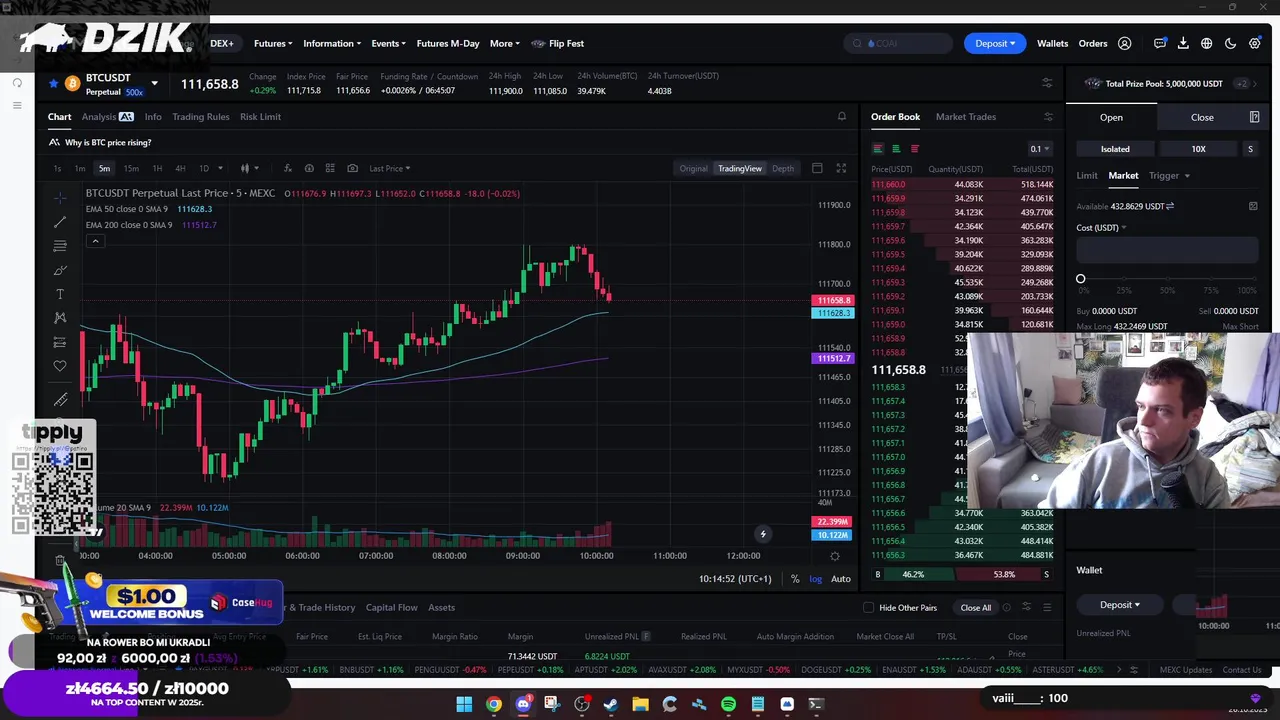The width and height of the screenshot is (1280, 720).
Task: Show both buy and sell orders view
Action: click(878, 149)
